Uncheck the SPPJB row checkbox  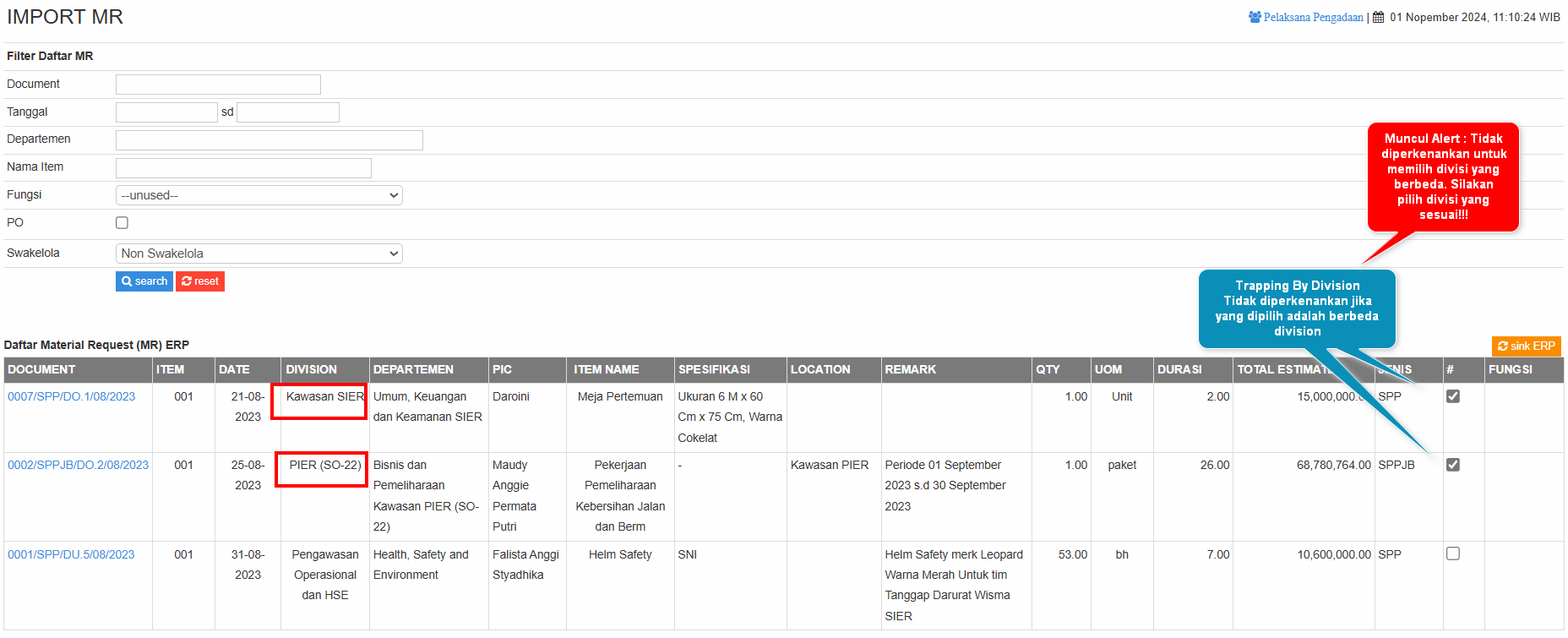point(1453,465)
